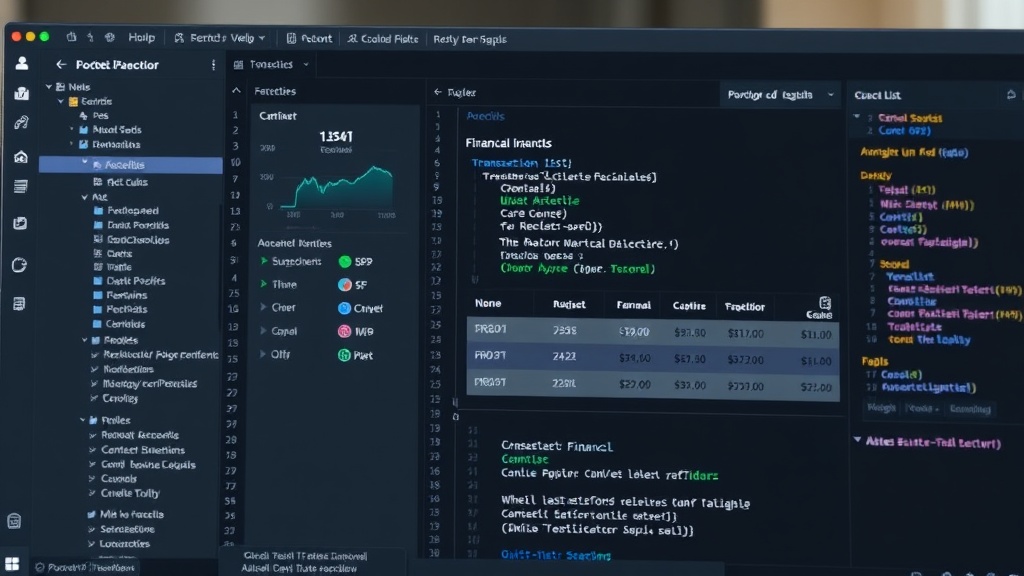Image resolution: width=1024 pixels, height=576 pixels.
Task: Open the Help menu in toolbar
Action: pyautogui.click(x=142, y=38)
